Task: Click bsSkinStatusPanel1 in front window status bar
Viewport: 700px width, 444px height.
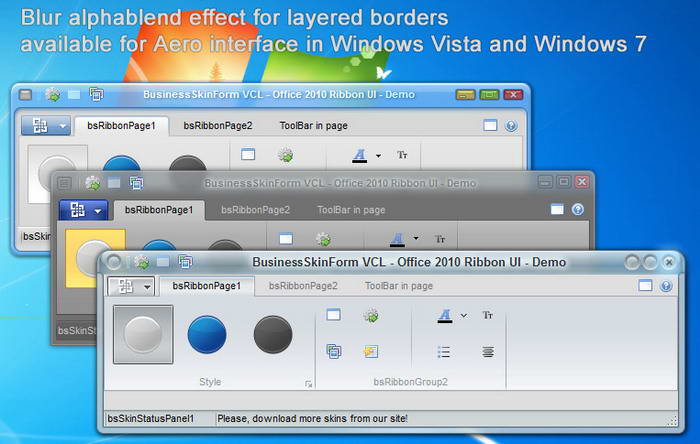Action: pyautogui.click(x=151, y=419)
